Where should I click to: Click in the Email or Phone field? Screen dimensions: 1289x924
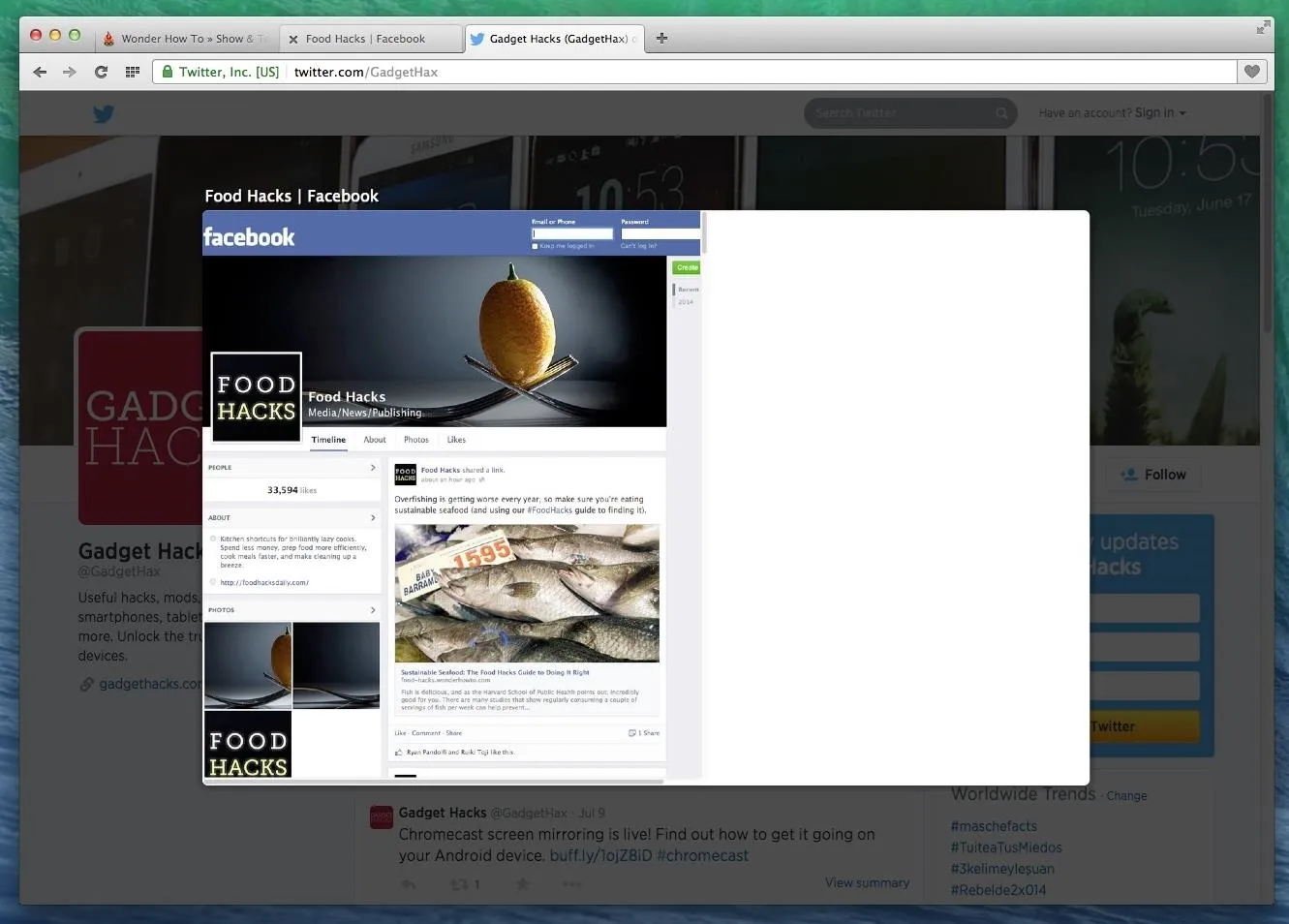[x=572, y=233]
